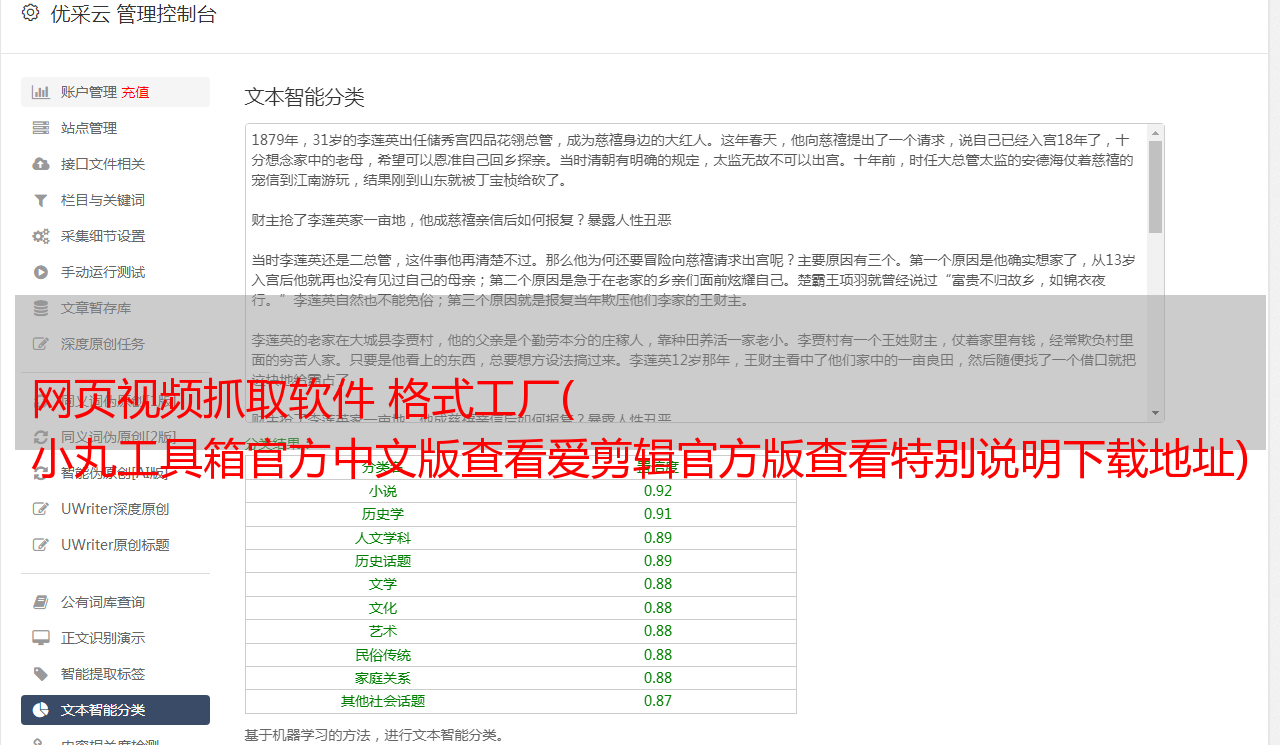This screenshot has height=745, width=1280.
Task: Open the 深度原创任务 sidebar entry
Action: point(102,344)
